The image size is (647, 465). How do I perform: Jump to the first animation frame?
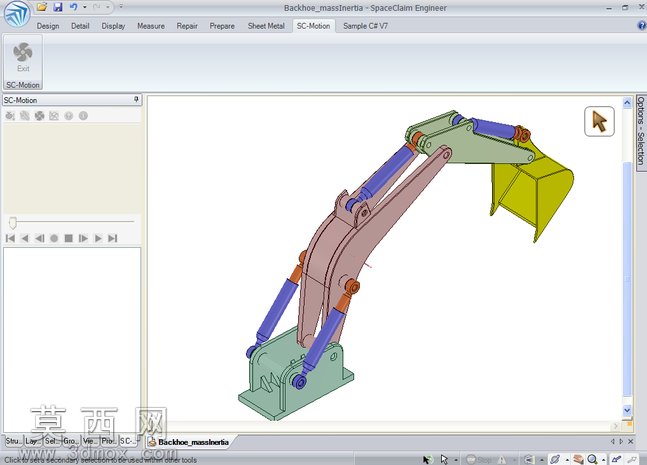(10, 238)
